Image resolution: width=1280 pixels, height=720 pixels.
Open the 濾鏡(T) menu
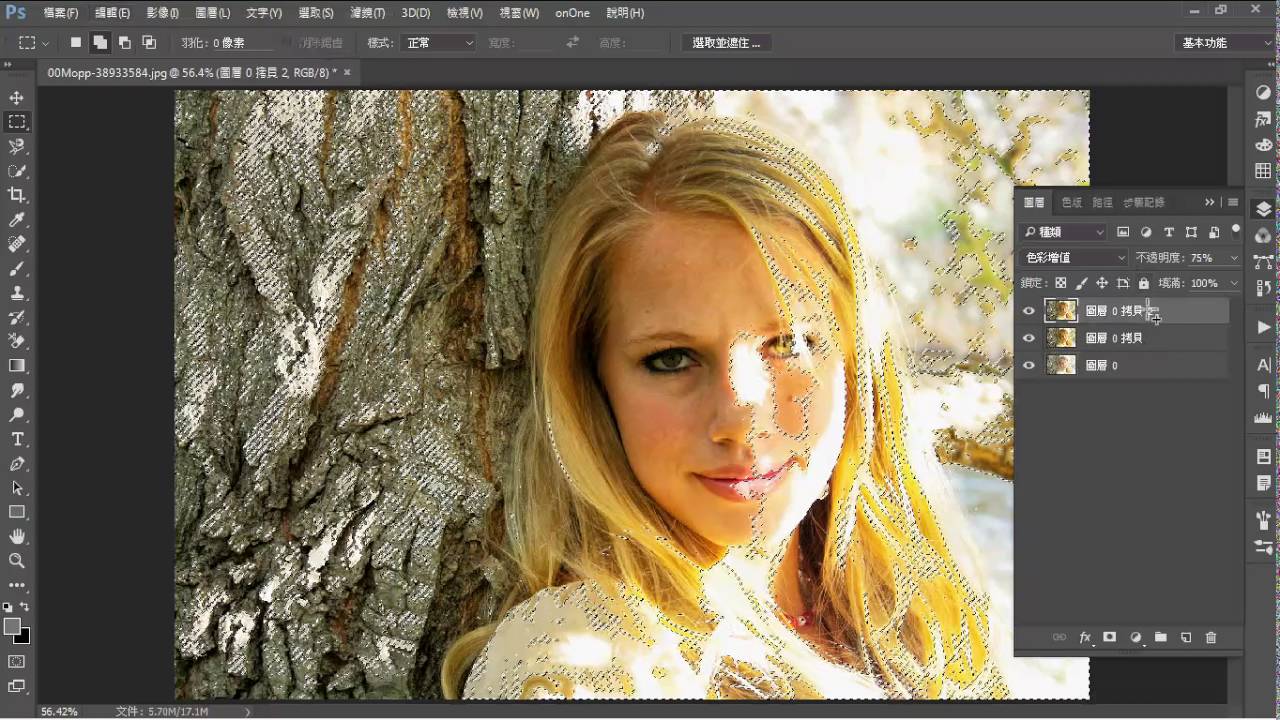pos(368,13)
